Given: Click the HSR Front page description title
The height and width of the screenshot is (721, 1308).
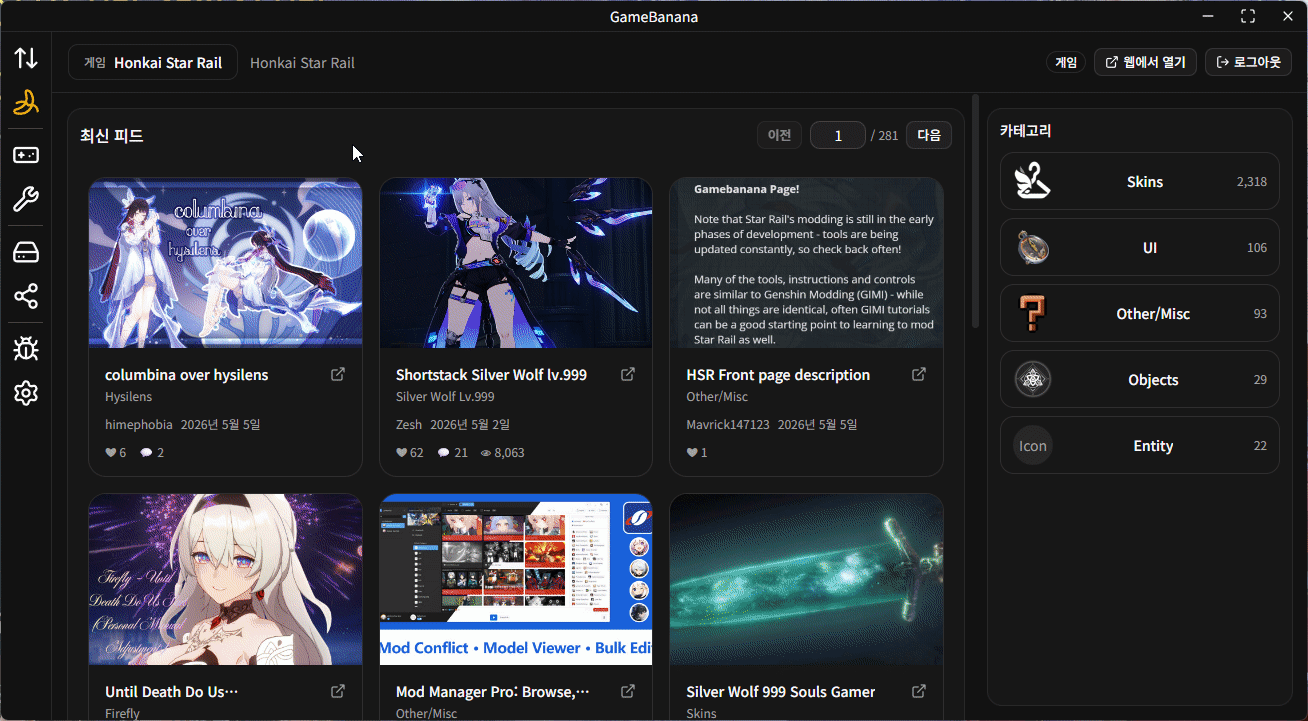Looking at the screenshot, I should coord(778,375).
